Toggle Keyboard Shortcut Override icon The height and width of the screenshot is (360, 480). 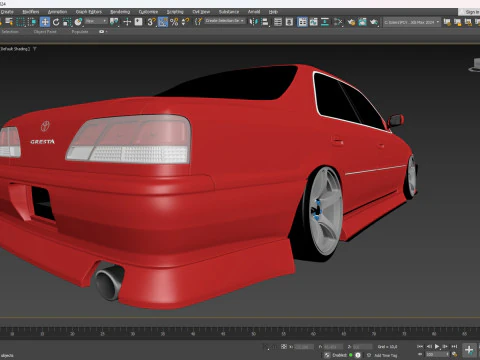coord(138,22)
